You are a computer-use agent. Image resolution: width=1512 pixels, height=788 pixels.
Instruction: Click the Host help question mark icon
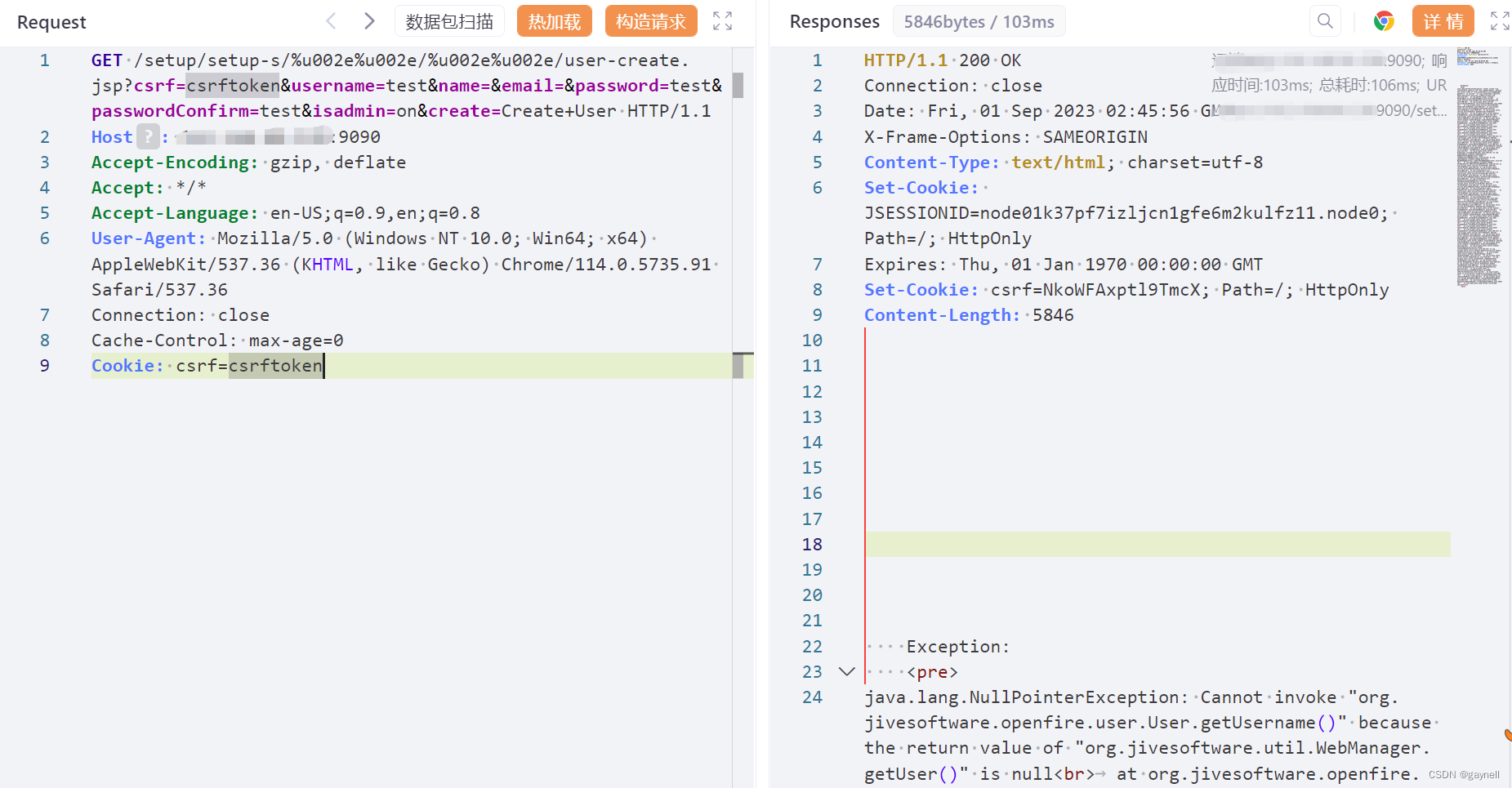[x=148, y=136]
